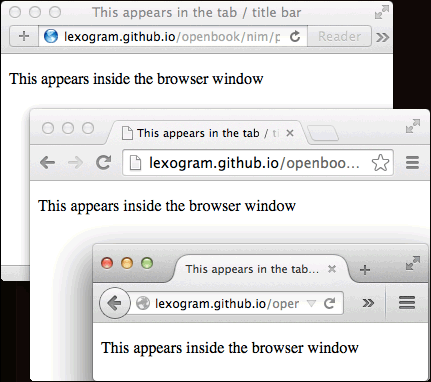This screenshot has width=431, height=382.
Task: Open new tab plus in Firefox
Action: tap(365, 269)
